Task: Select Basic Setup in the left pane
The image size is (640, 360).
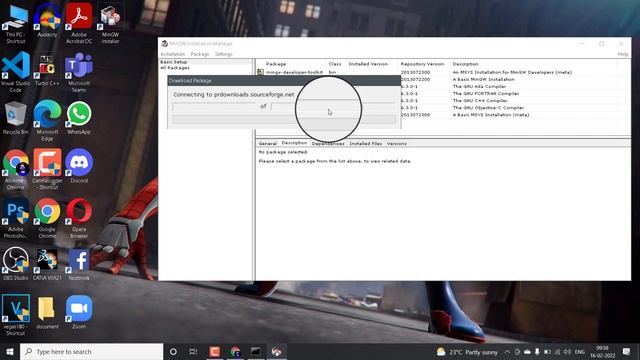Action: 174,62
